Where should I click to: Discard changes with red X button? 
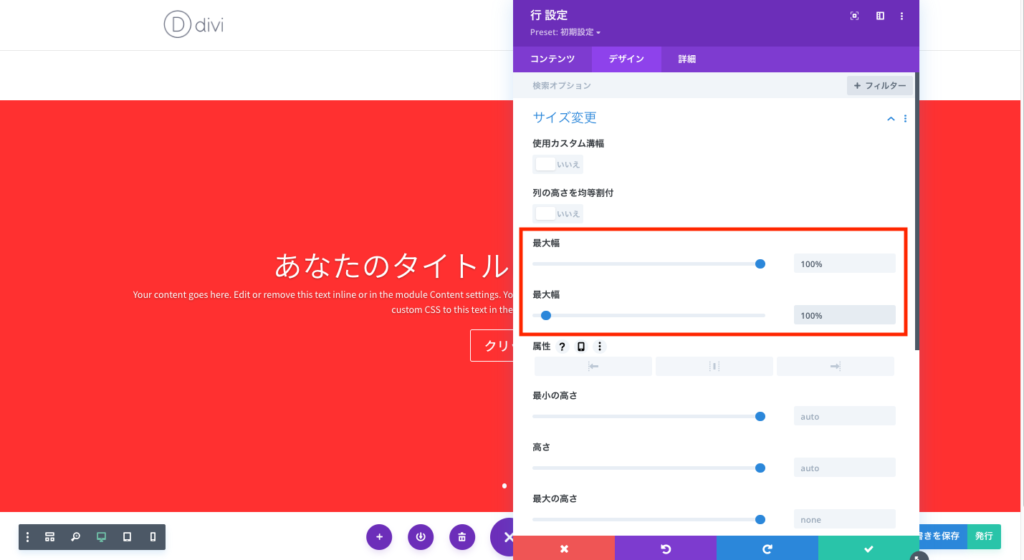coord(564,548)
